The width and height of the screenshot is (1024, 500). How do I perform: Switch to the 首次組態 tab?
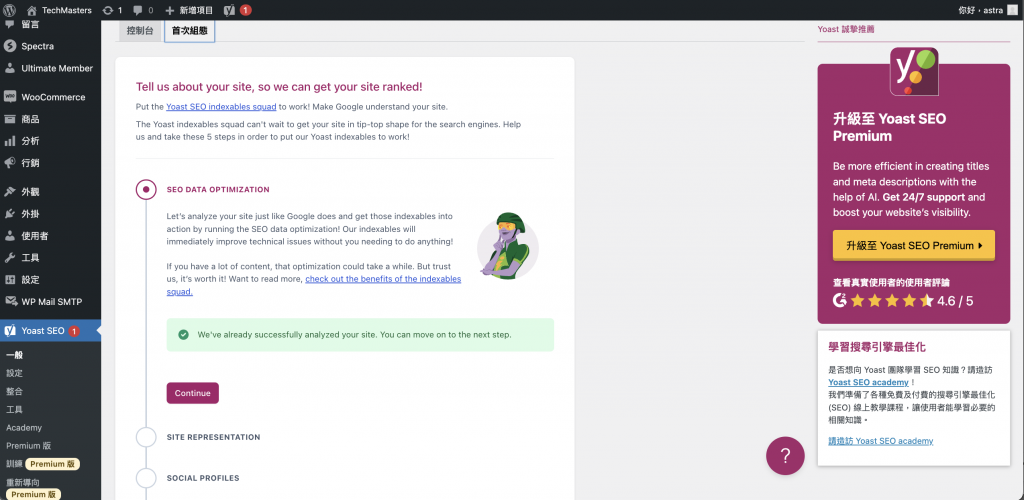[189, 31]
